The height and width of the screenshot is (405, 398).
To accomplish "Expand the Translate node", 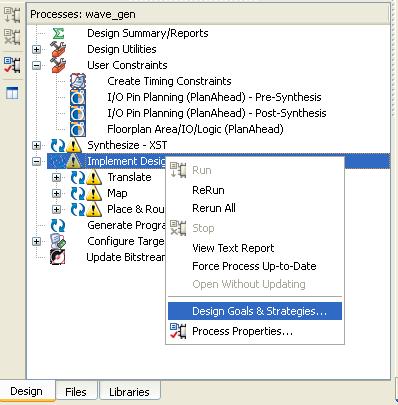I will (x=56, y=177).
